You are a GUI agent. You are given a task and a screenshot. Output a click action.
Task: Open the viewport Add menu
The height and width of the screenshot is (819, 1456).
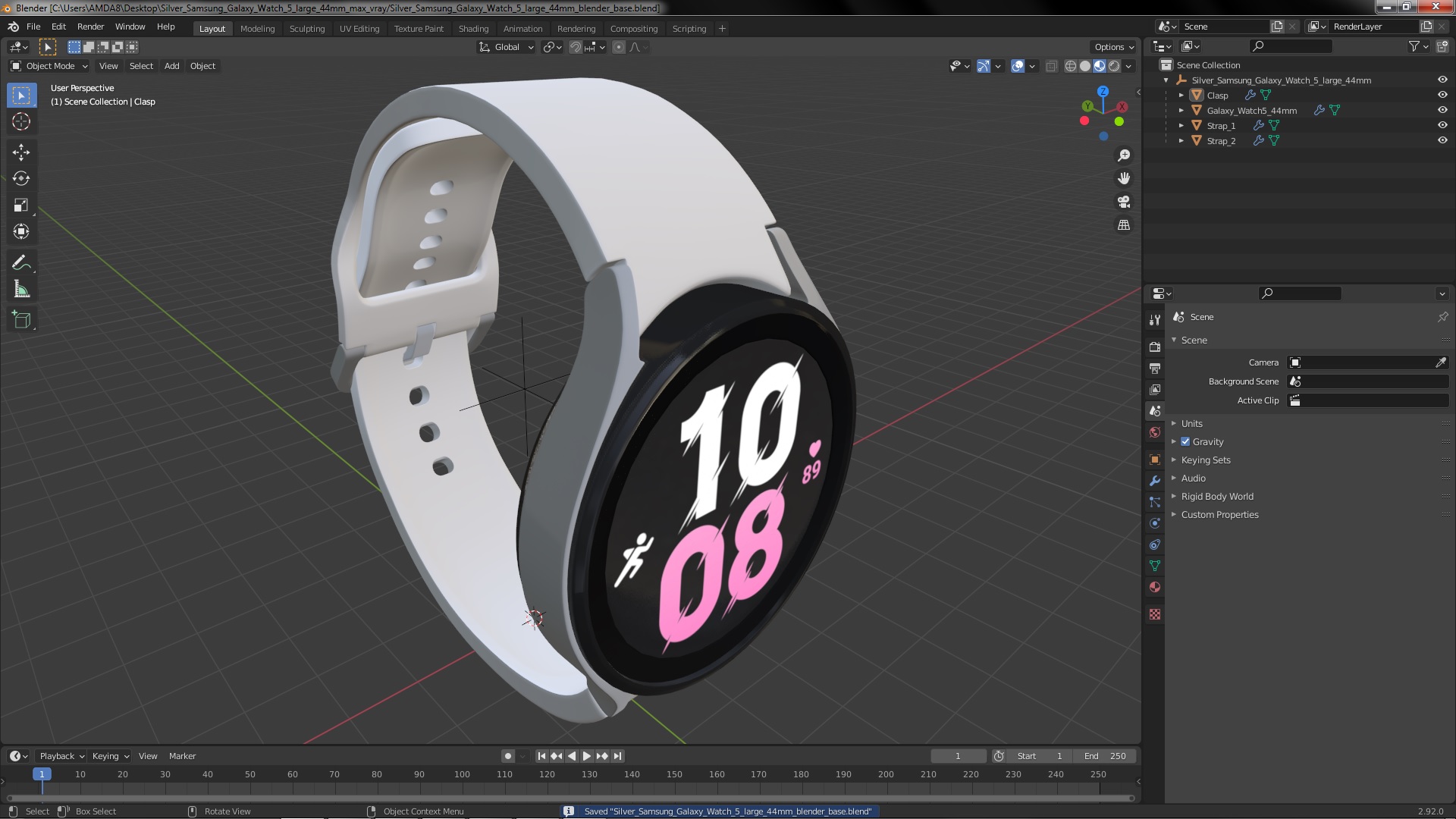click(x=172, y=66)
